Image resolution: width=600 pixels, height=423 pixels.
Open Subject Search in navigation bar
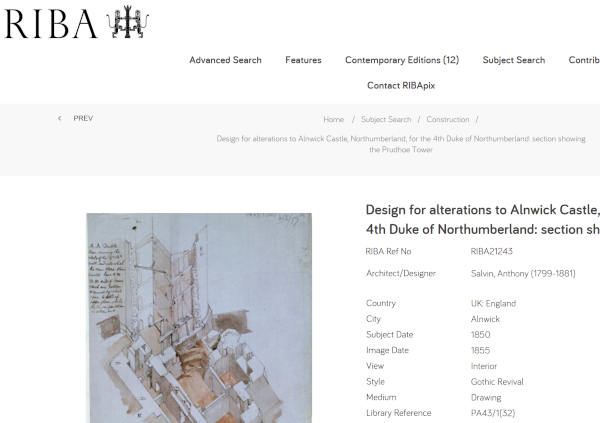[x=513, y=60]
